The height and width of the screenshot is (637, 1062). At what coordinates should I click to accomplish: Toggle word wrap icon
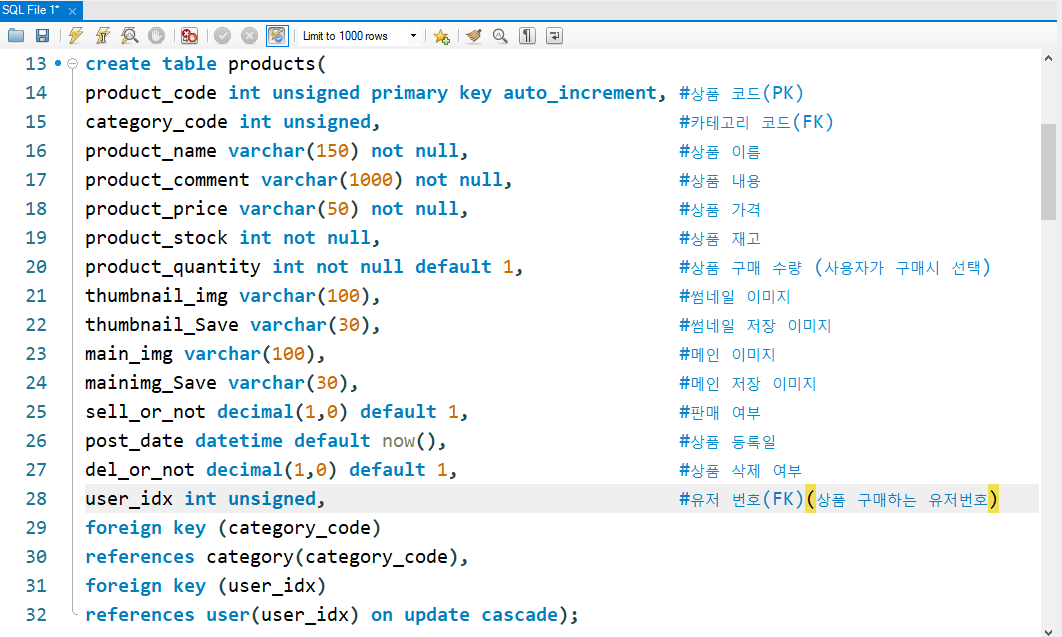(554, 36)
